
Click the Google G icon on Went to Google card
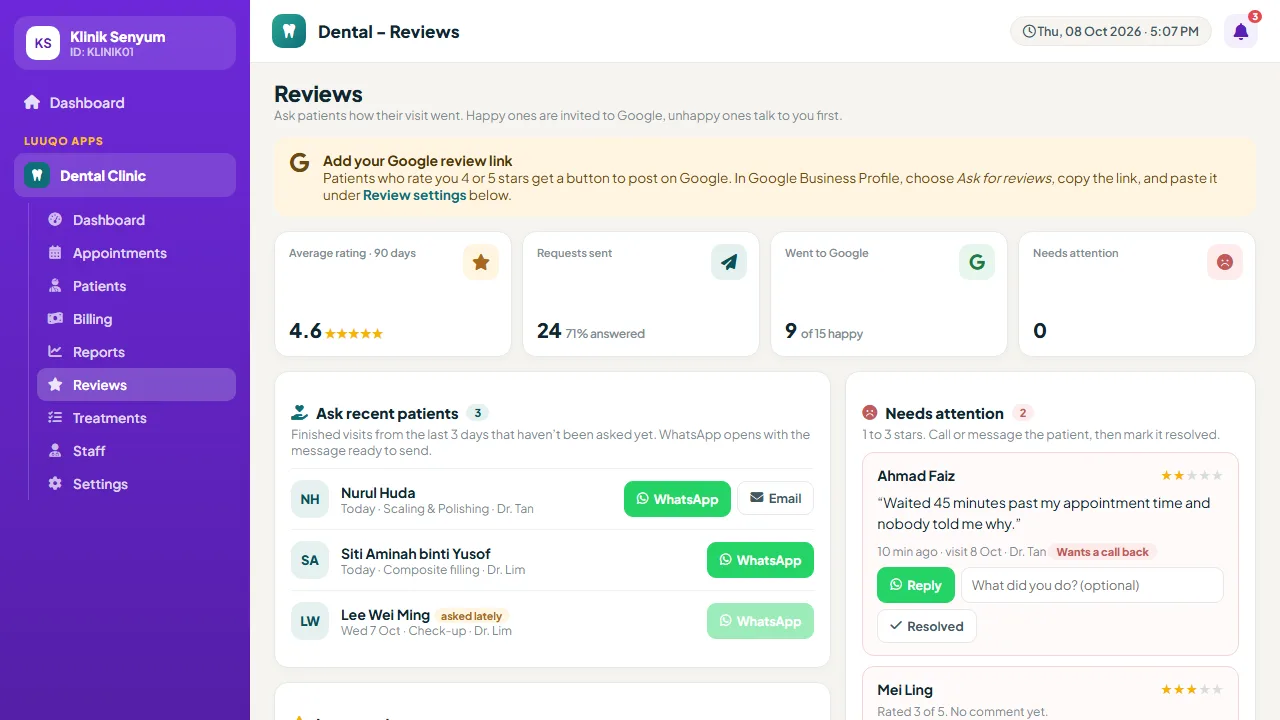(x=977, y=262)
